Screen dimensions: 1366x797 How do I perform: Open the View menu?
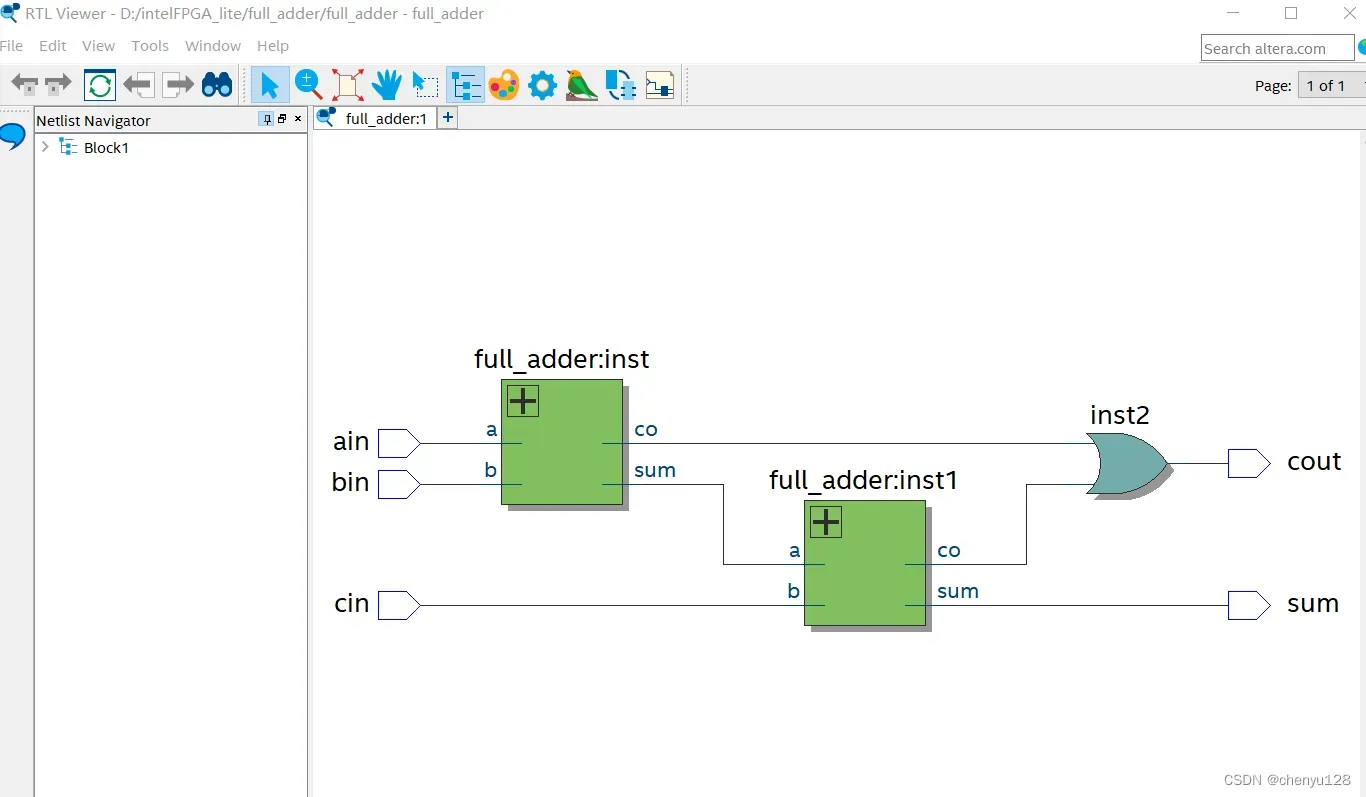[x=99, y=46]
